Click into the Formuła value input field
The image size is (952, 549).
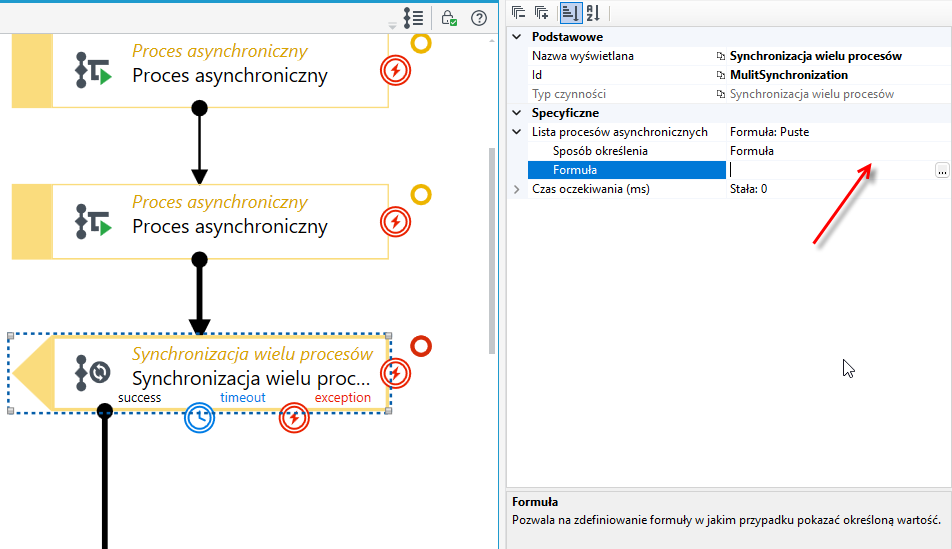click(x=830, y=170)
